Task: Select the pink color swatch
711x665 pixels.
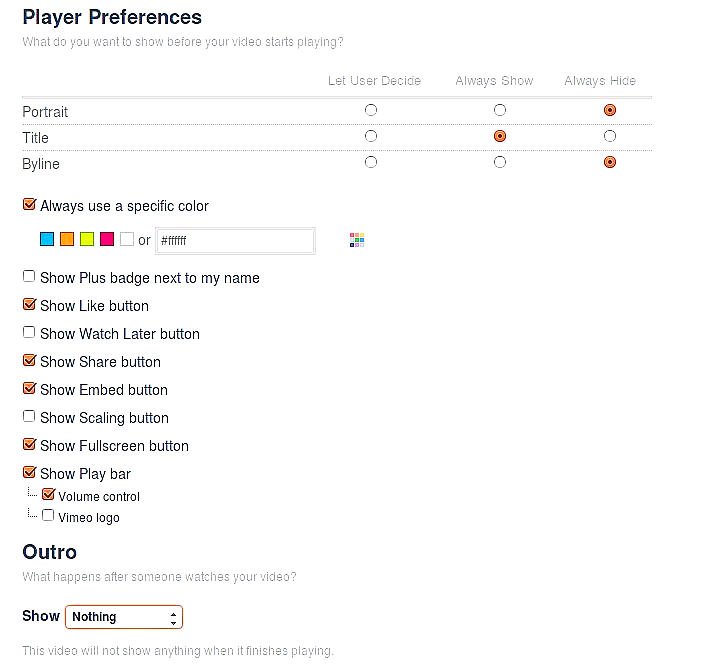Action: (107, 240)
